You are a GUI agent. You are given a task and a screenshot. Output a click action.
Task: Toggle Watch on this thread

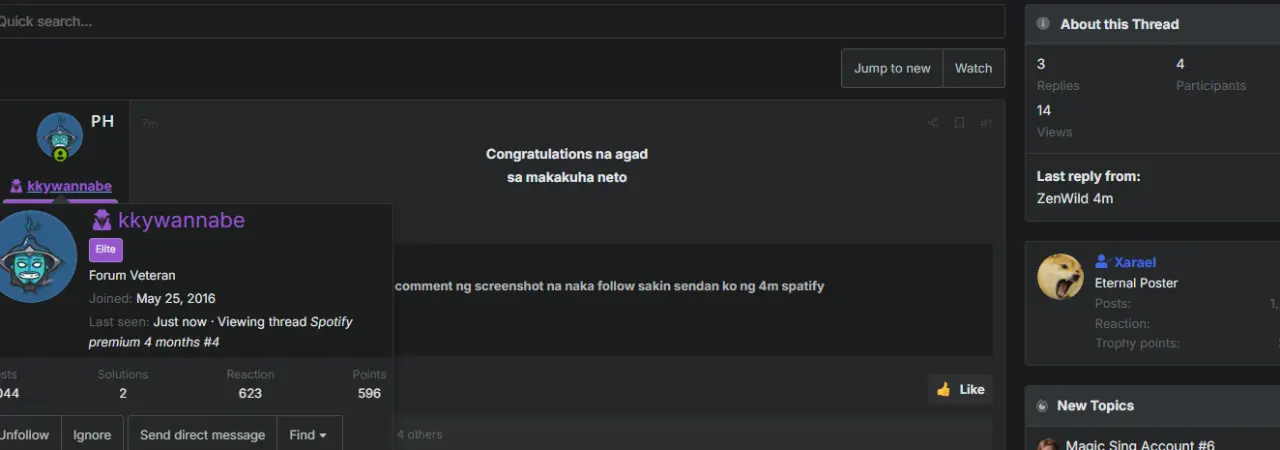click(x=973, y=68)
